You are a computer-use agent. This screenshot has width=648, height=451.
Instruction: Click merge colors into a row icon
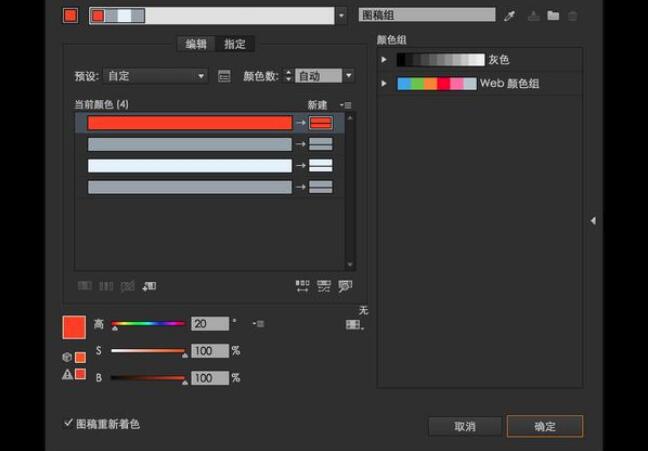pyautogui.click(x=85, y=286)
